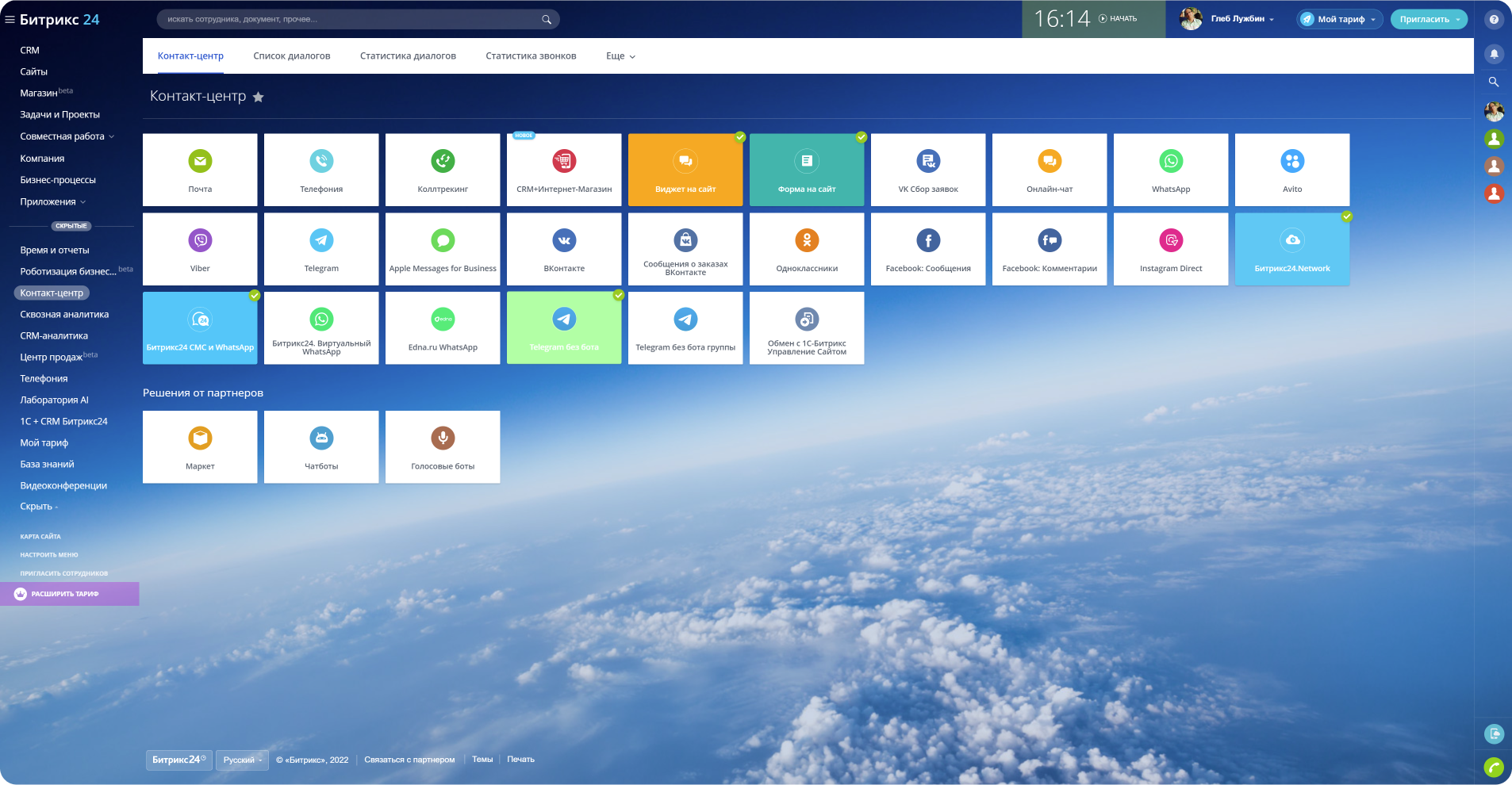
Task: Switch to the Контакт-центр tab
Action: (x=190, y=56)
